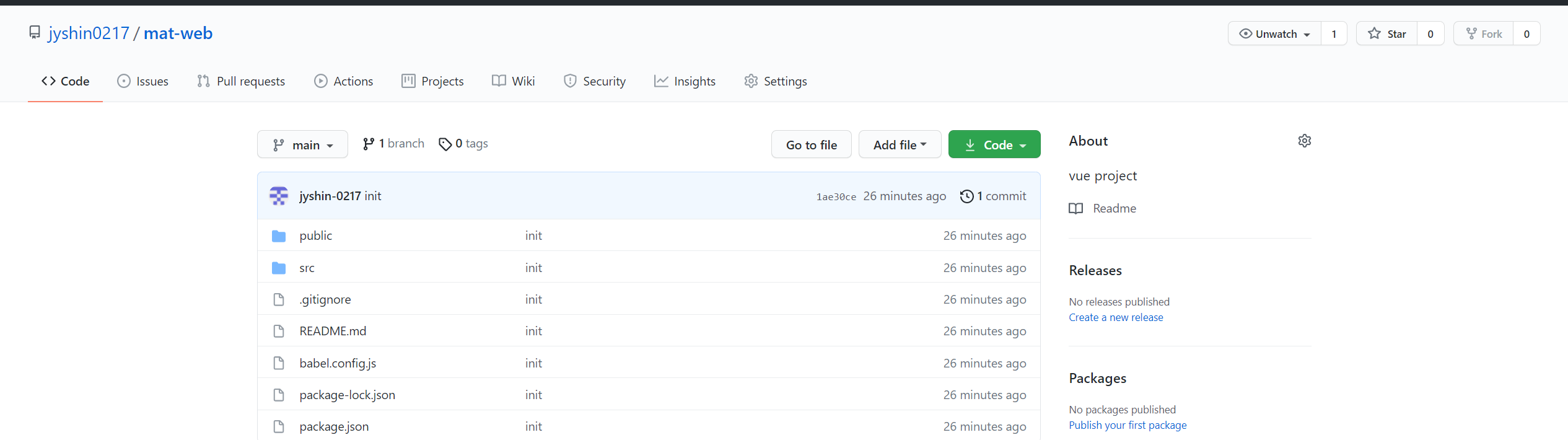This screenshot has width=1568, height=440.
Task: Click the Releases heading
Action: (x=1095, y=270)
